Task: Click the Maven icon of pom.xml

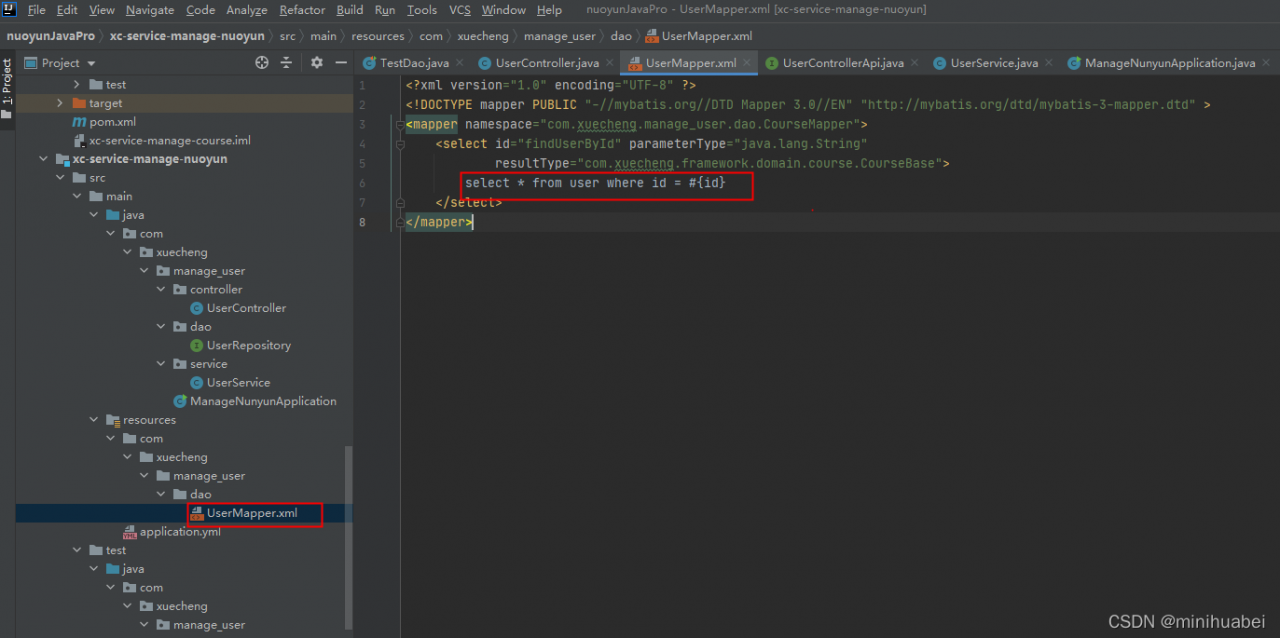Action: click(x=80, y=122)
